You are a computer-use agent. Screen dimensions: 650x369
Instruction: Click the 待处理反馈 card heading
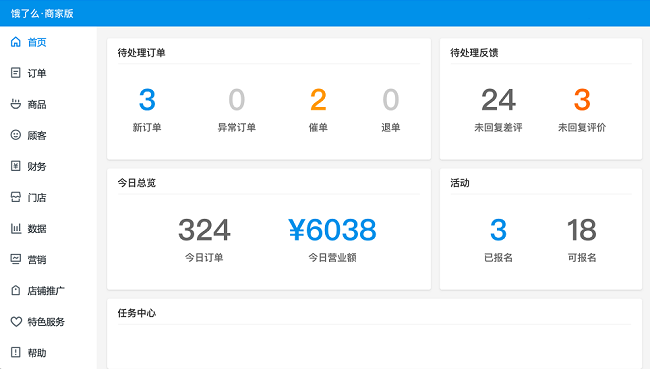pyautogui.click(x=474, y=53)
